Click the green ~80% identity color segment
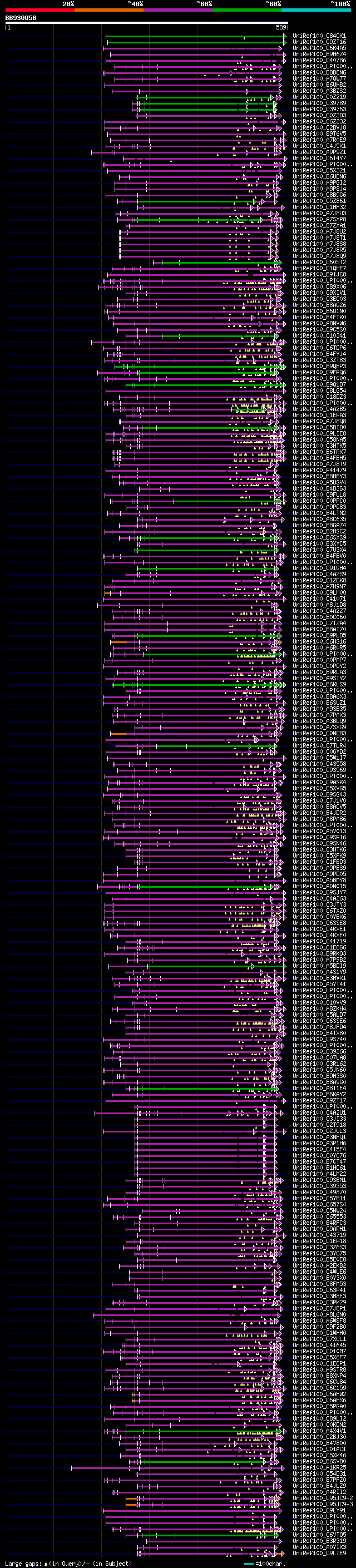The width and height of the screenshot is (356, 1568). pyautogui.click(x=247, y=10)
